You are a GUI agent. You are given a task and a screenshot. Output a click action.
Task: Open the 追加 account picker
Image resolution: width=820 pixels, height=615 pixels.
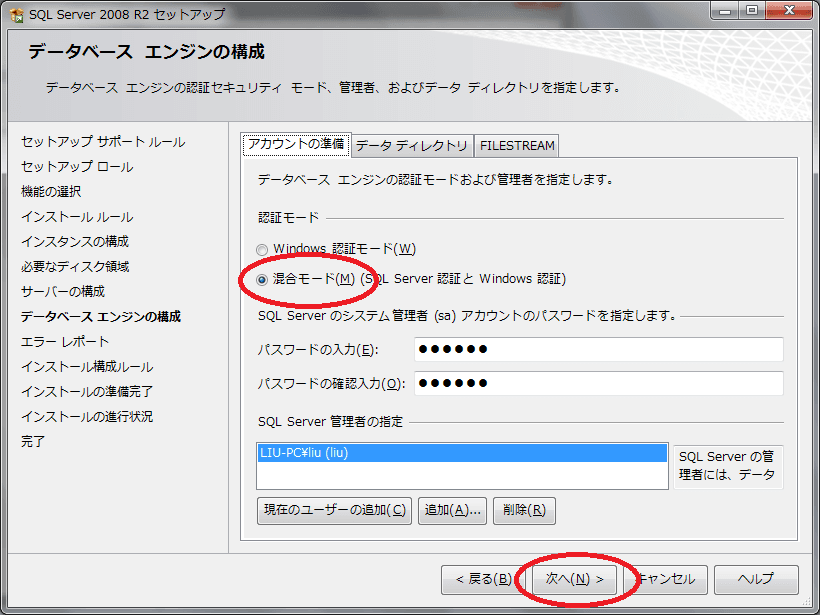pyautogui.click(x=452, y=510)
